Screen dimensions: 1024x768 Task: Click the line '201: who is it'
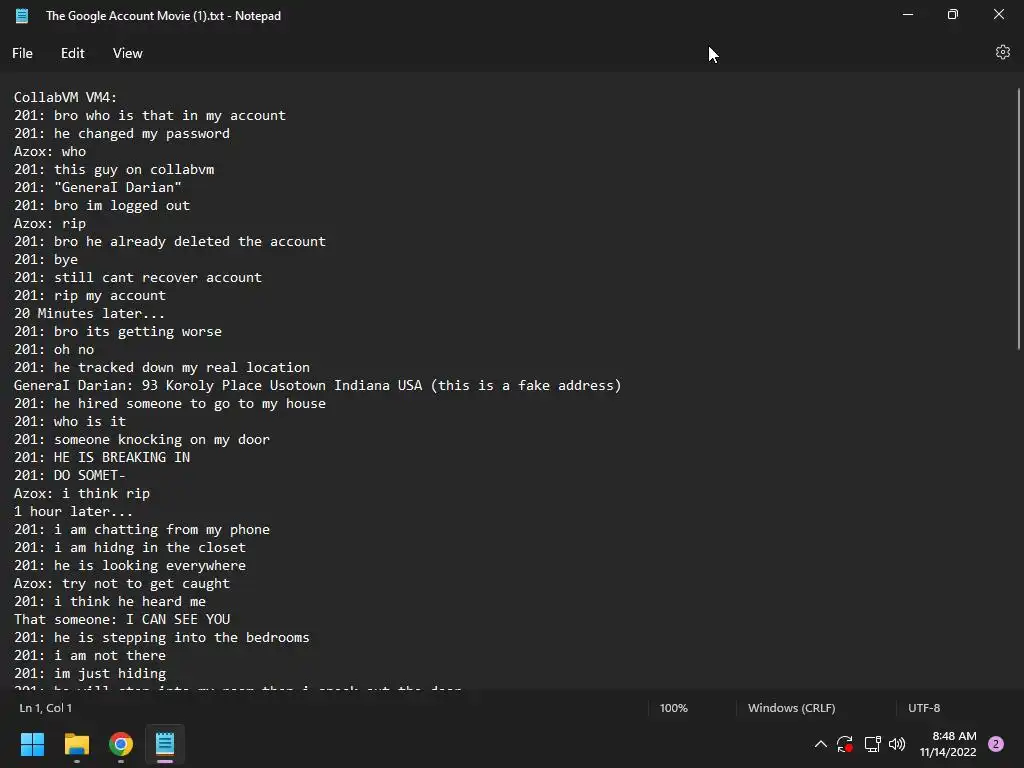[x=70, y=421]
